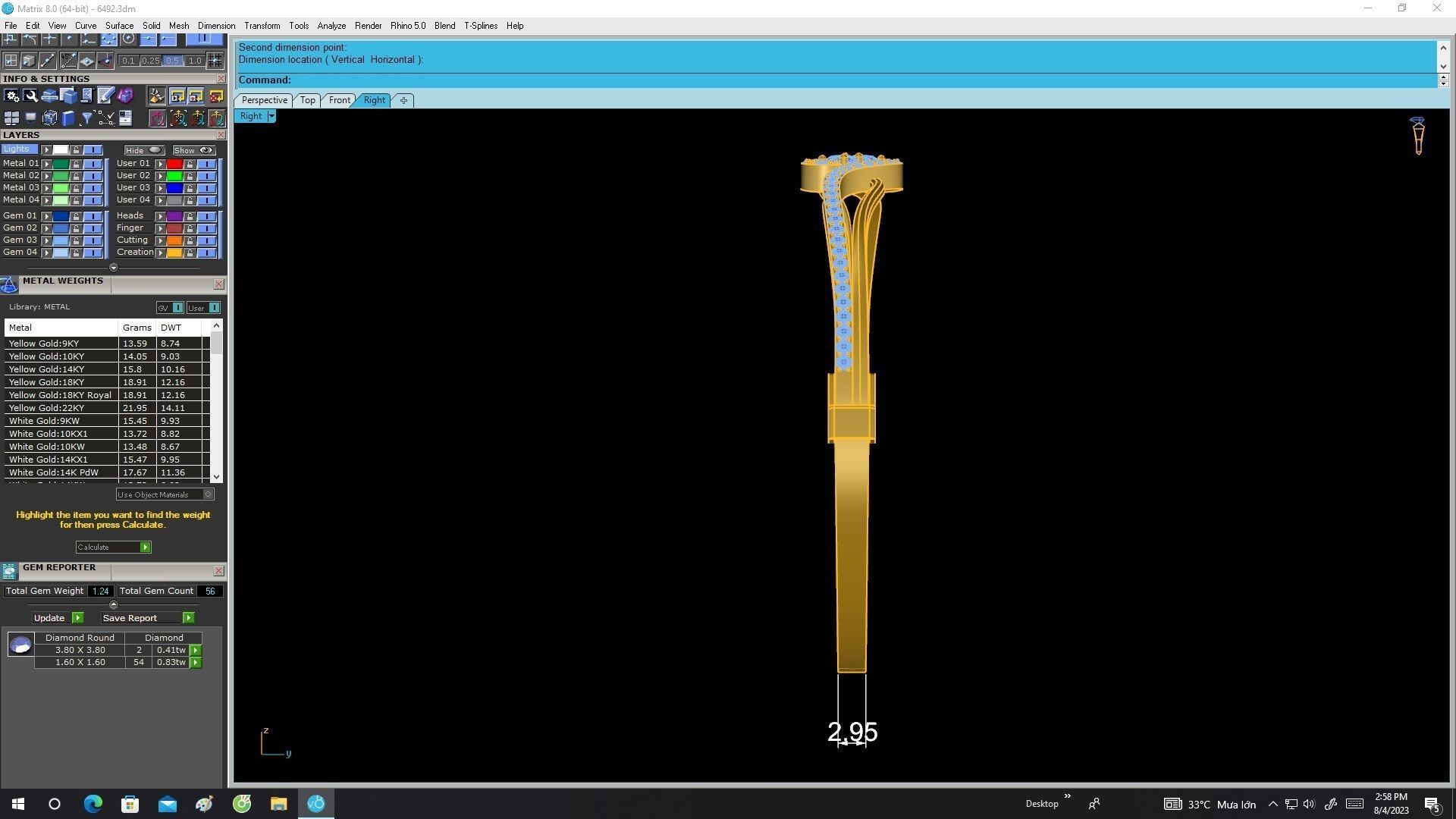Click the blue book library icon
1456x819 pixels.
(67, 118)
